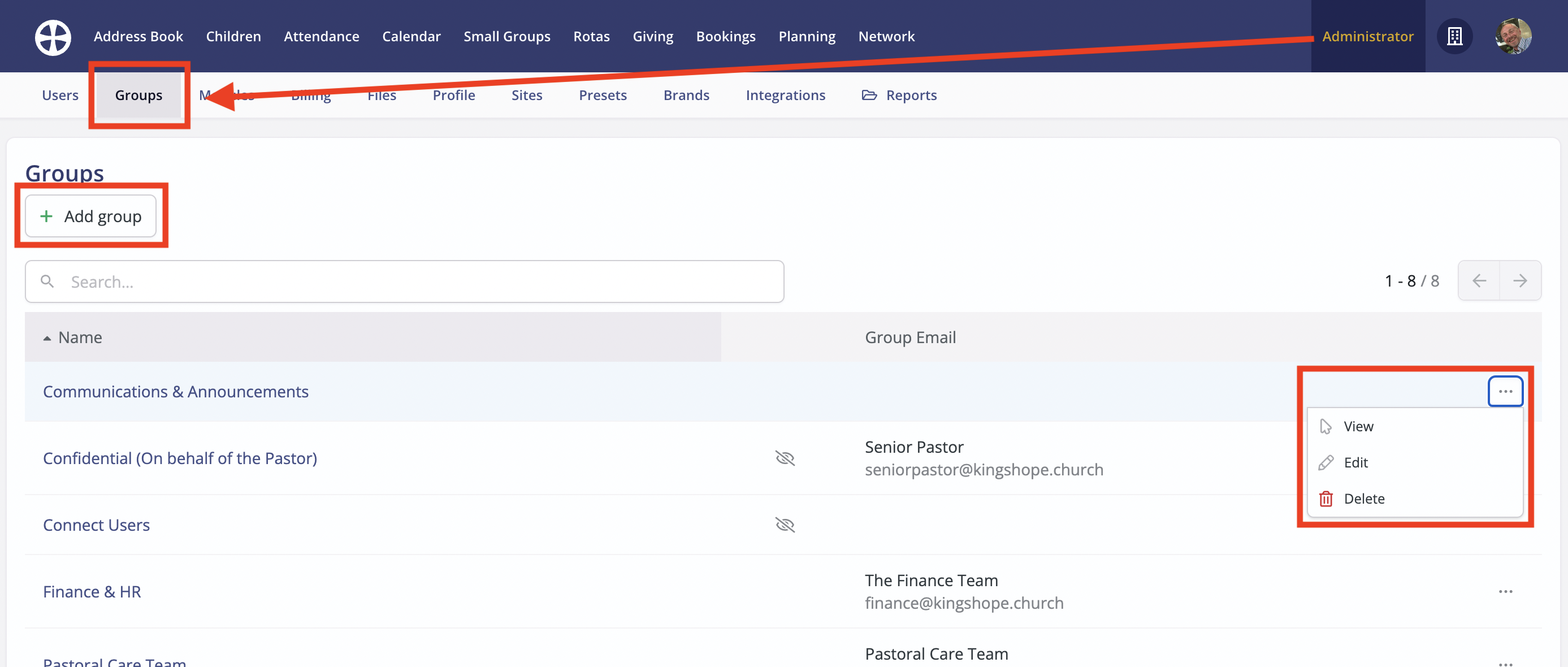Click the Edit pencil icon
1568x667 pixels.
click(x=1325, y=462)
